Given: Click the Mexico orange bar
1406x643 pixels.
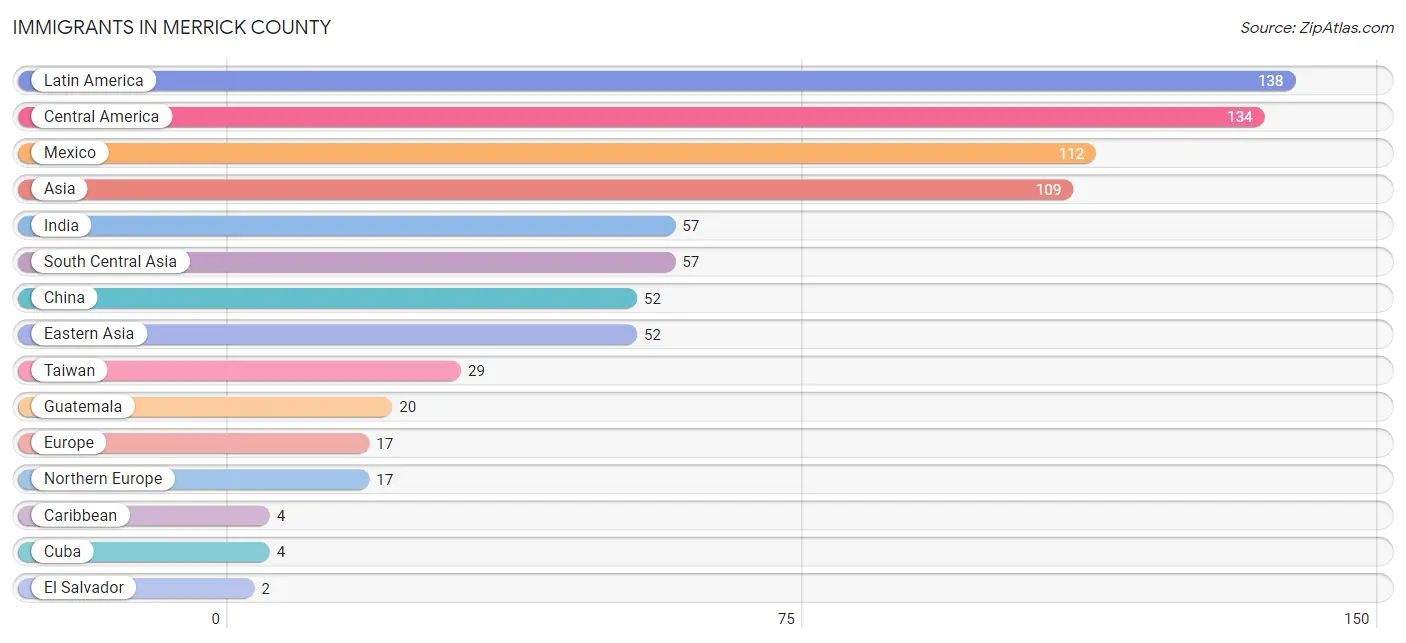Looking at the screenshot, I should pos(557,153).
